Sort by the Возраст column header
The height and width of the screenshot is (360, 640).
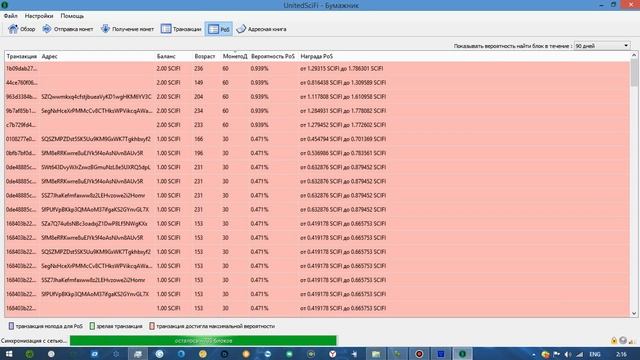click(205, 56)
